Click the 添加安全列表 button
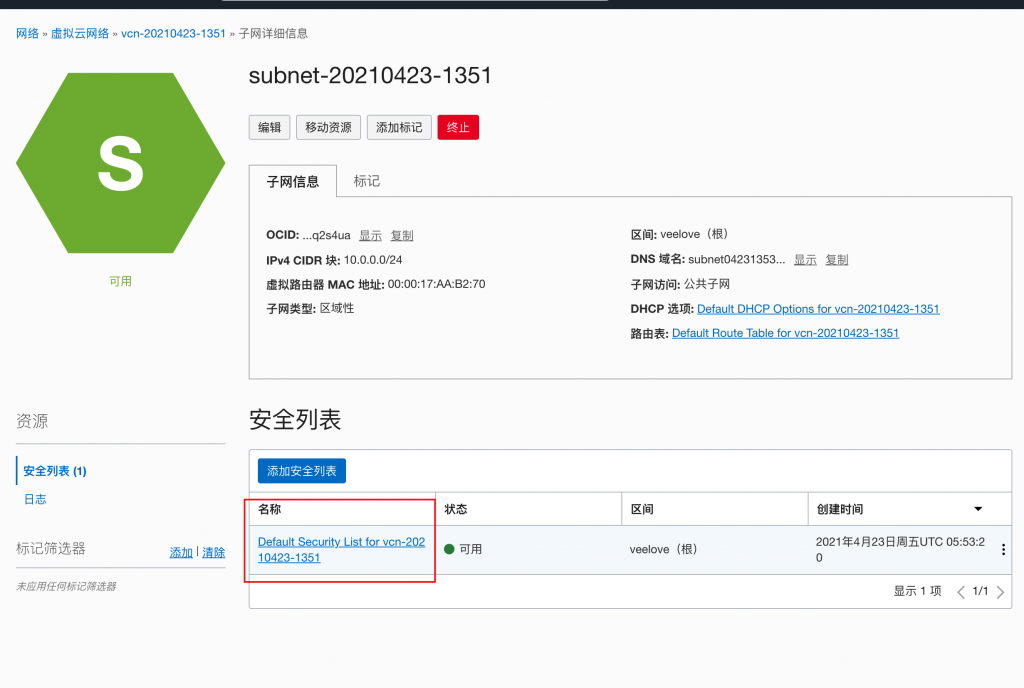Image resolution: width=1024 pixels, height=688 pixels. pos(302,471)
